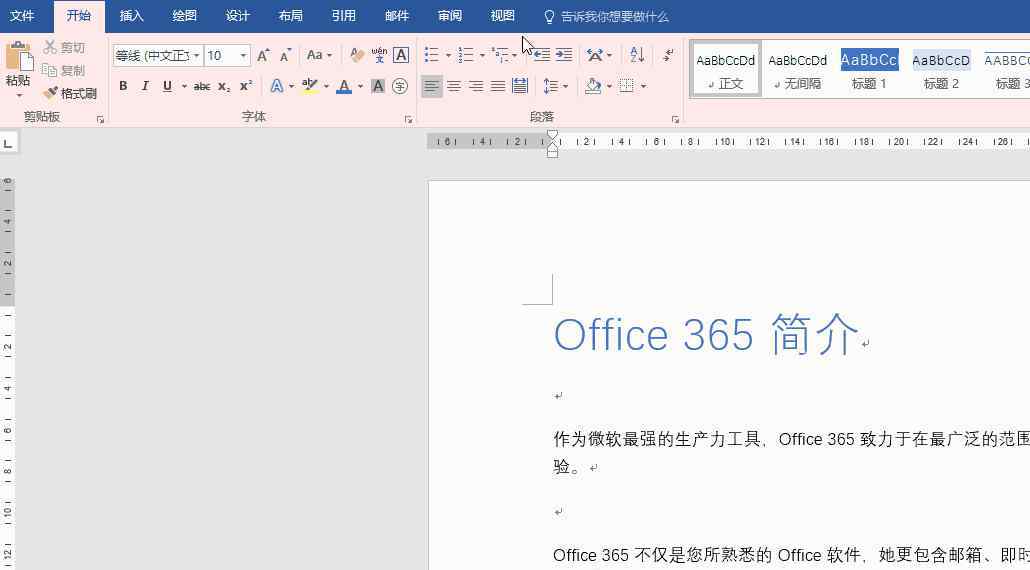This screenshot has height=570, width=1030.
Task: Apply a numbered list
Action: (466, 55)
